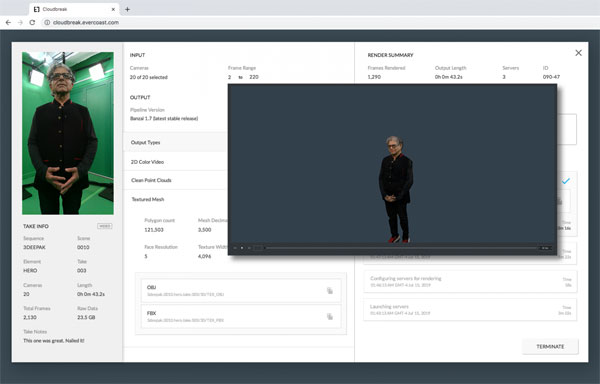Click the blue checkmark status icon
Image resolution: width=600 pixels, height=384 pixels.
(x=566, y=181)
